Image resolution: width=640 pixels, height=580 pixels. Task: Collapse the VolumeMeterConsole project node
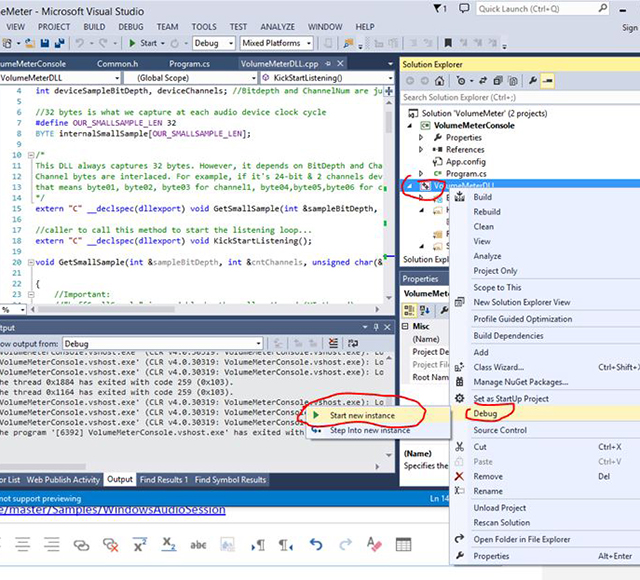point(410,126)
